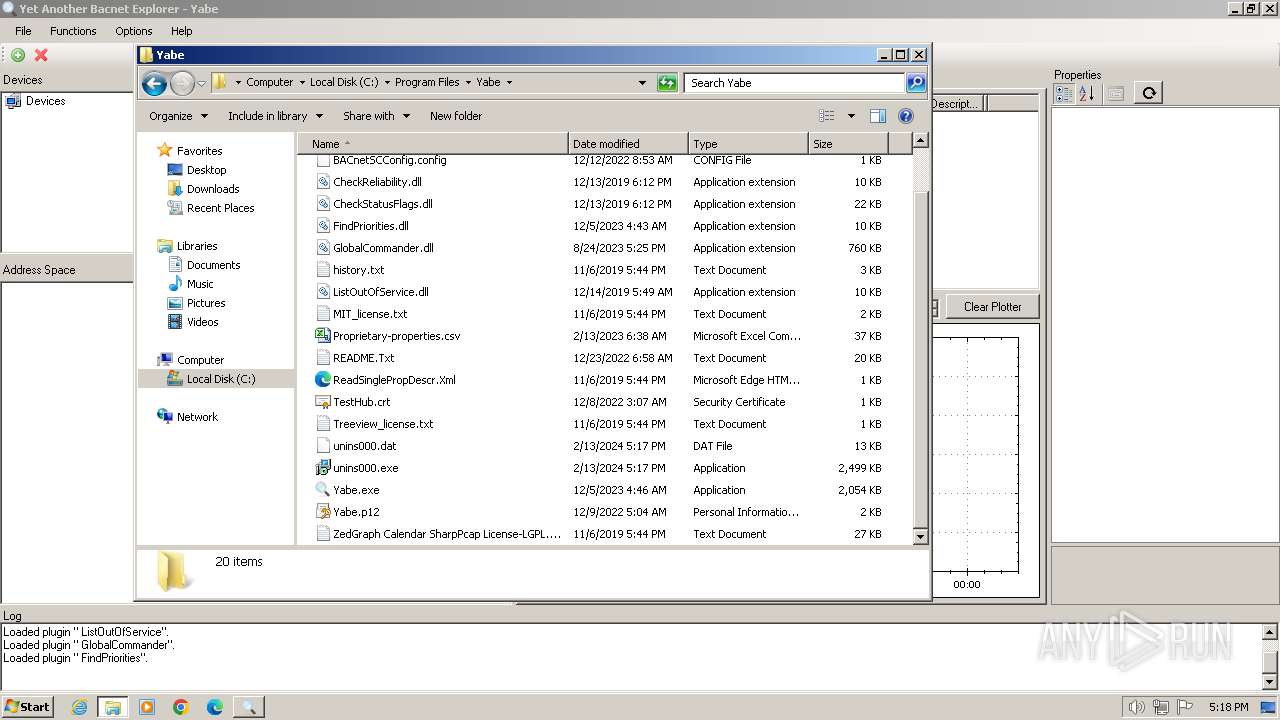Image resolution: width=1280 pixels, height=720 pixels.
Task: Select the TestHub.crt certificate file
Action: [x=361, y=402]
